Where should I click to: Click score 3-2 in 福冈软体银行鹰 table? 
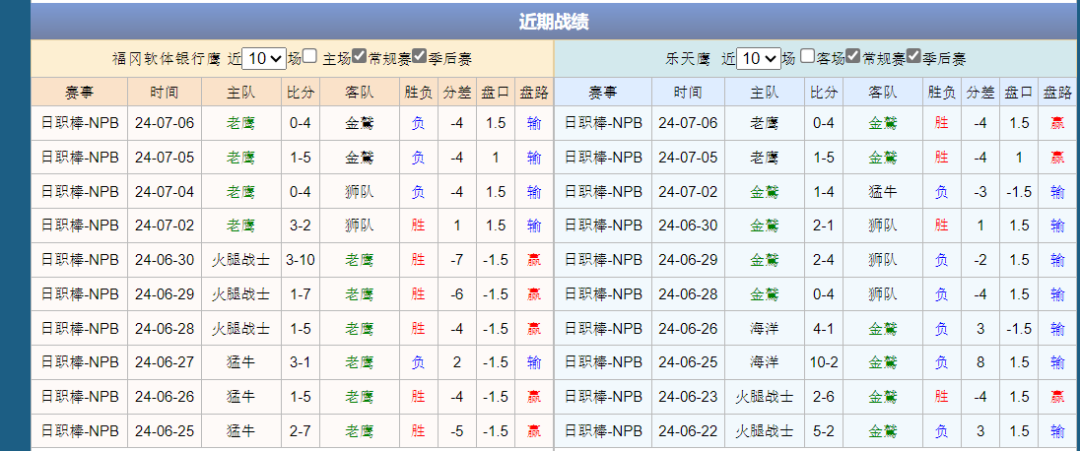pos(300,225)
